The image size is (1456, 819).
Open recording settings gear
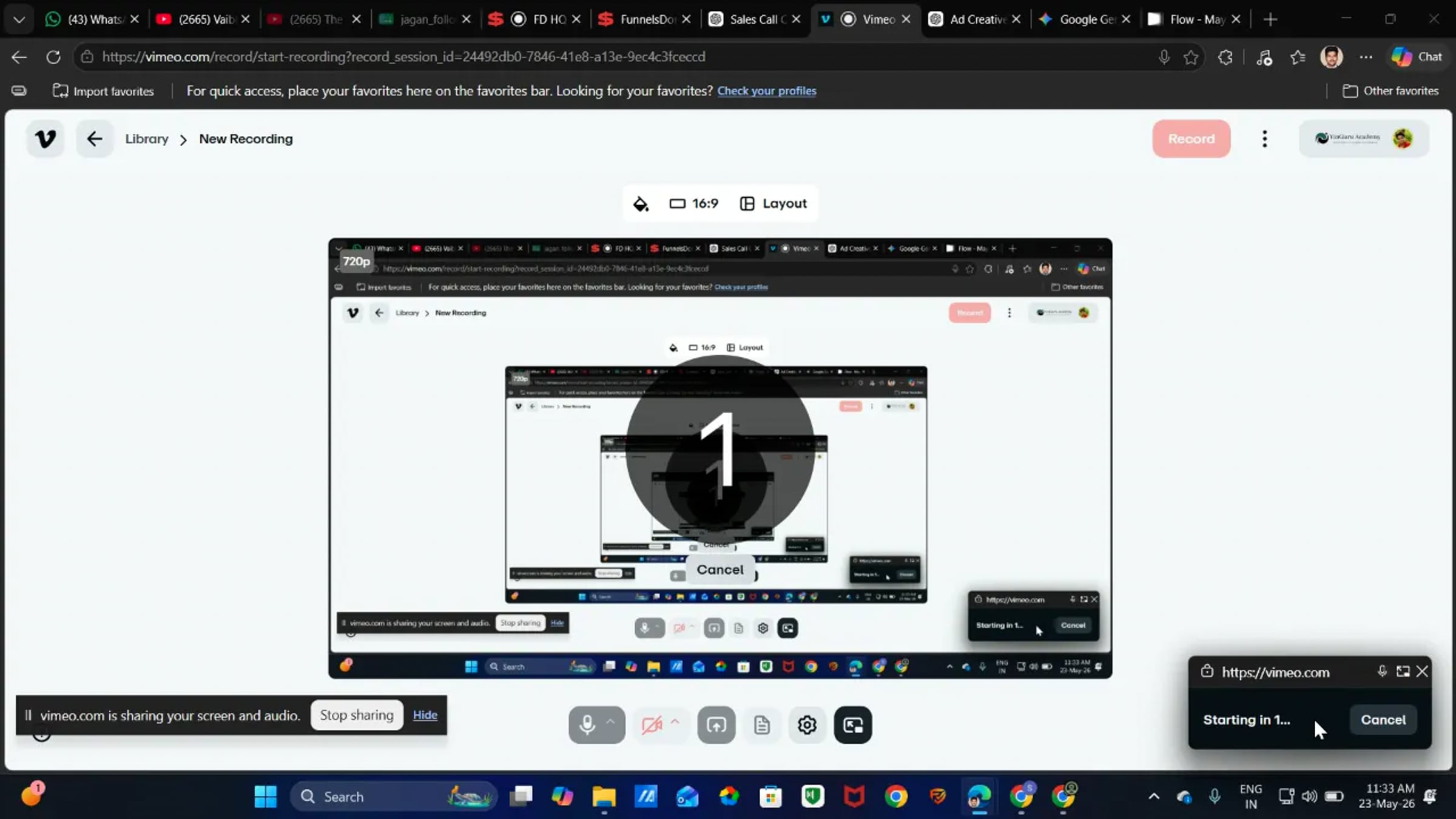pos(807,725)
